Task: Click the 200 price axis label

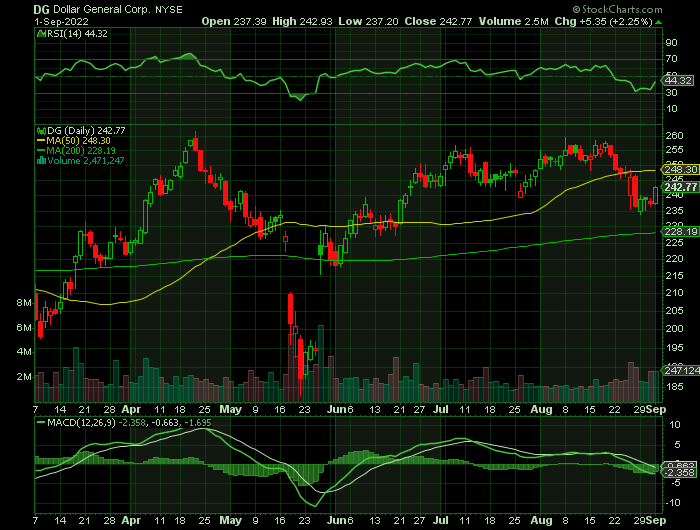Action: point(674,329)
